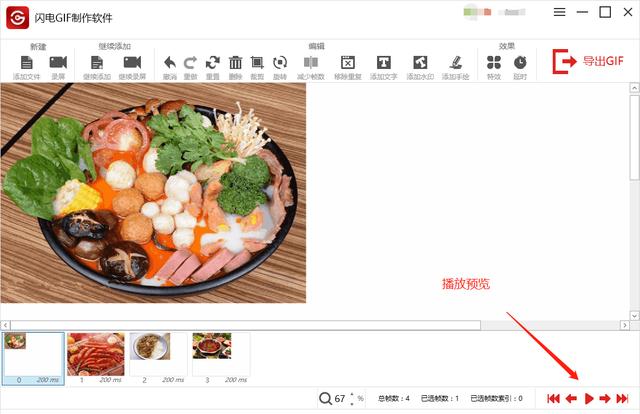Click the Undo (撤消) arrow icon
Screen dimensions: 640x414
pos(169,63)
